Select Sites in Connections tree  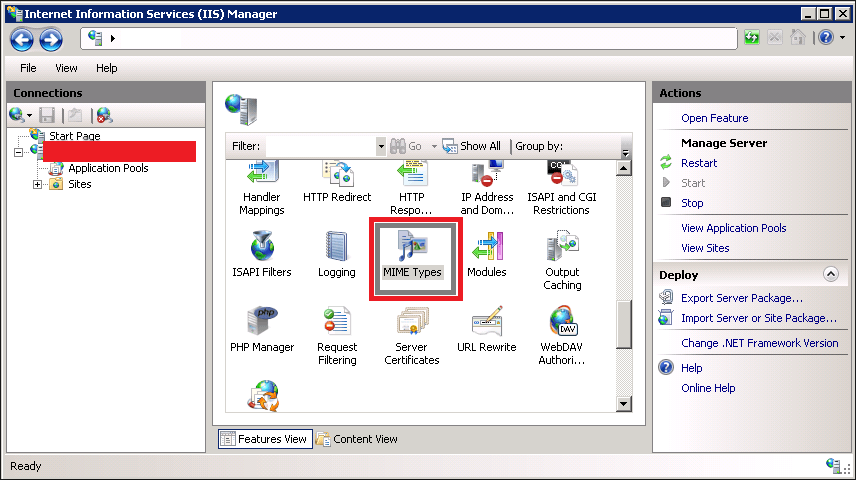pos(80,185)
